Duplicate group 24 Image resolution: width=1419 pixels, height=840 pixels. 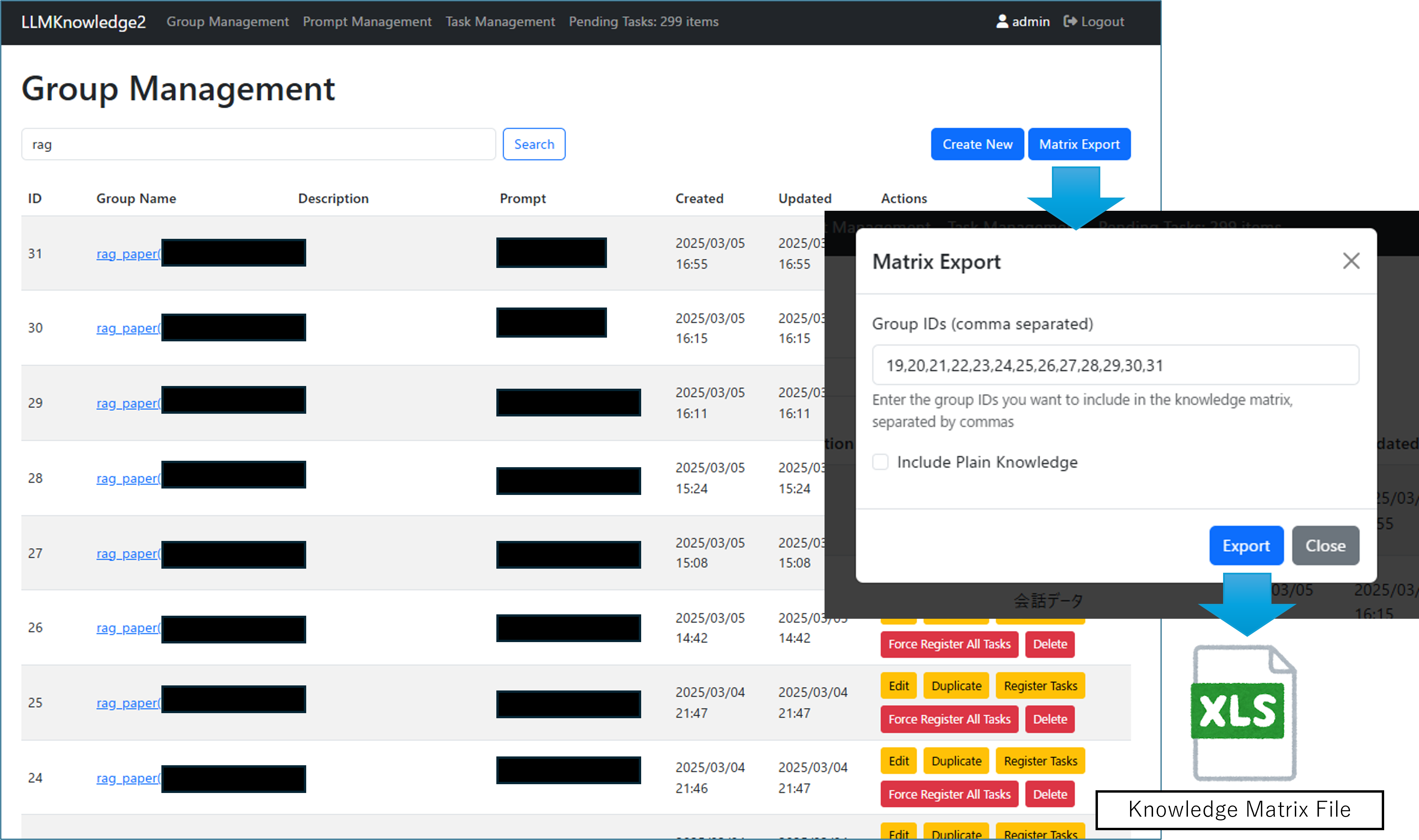(956, 761)
